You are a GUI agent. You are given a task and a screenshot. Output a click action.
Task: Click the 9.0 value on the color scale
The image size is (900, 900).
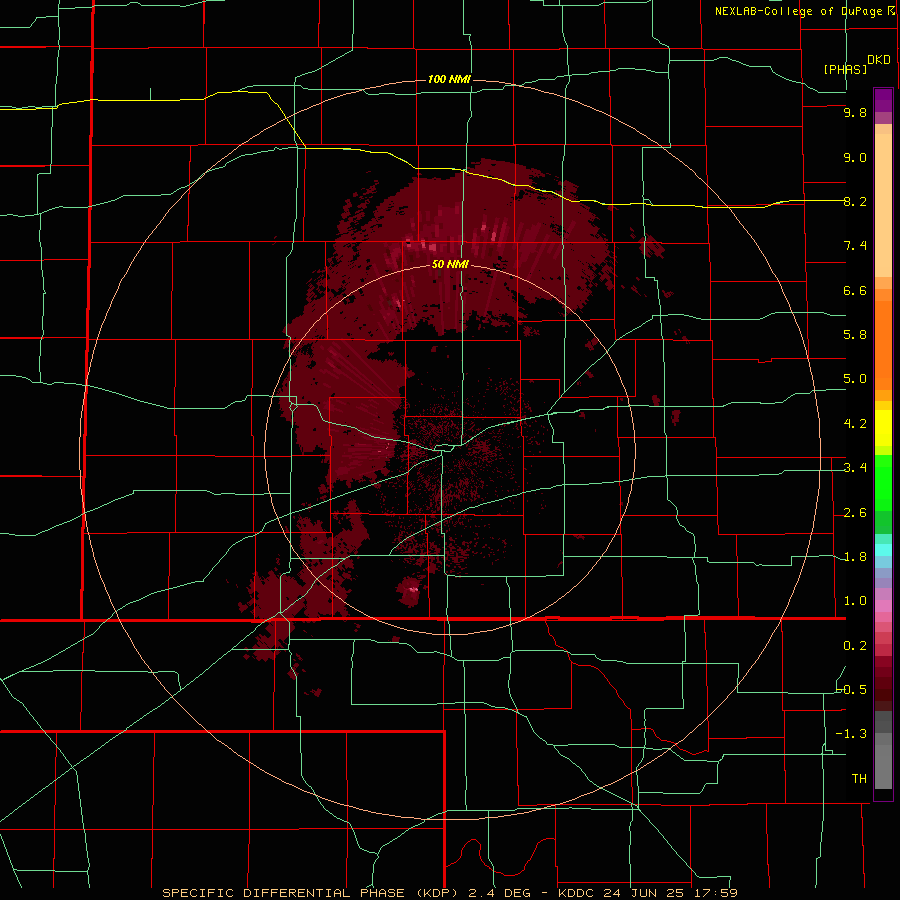(855, 157)
